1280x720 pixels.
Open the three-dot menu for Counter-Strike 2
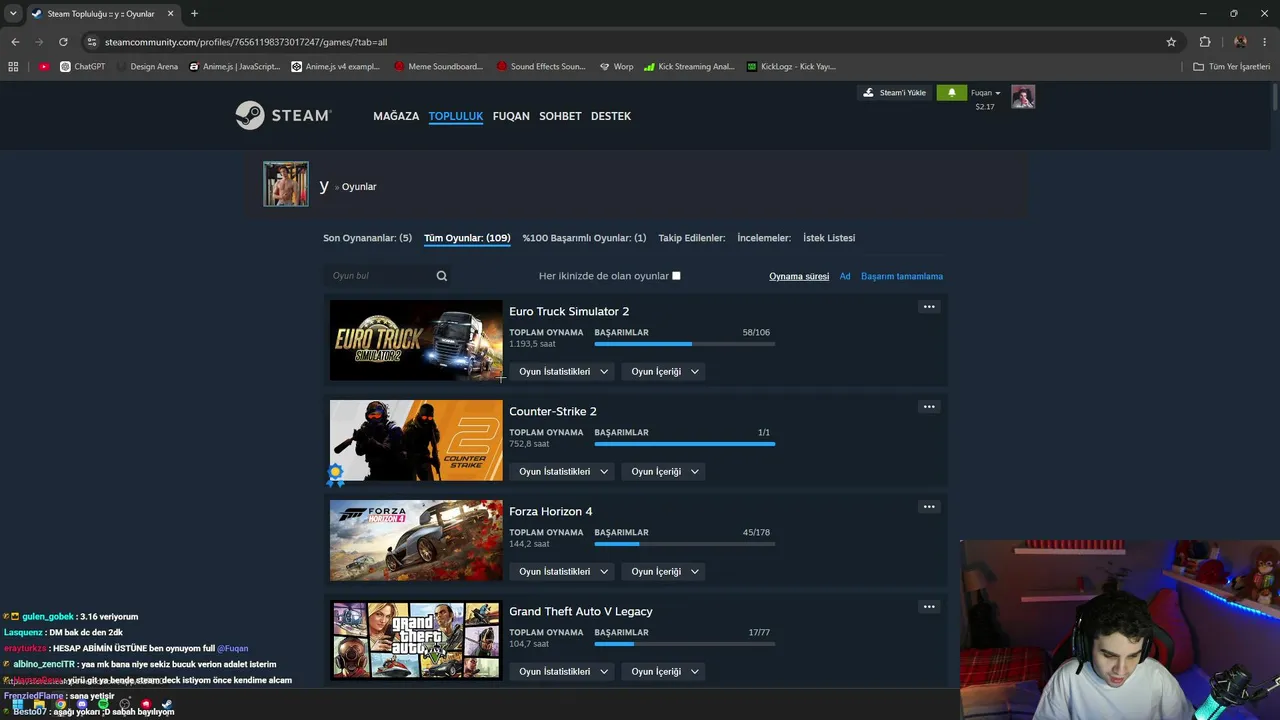coord(929,407)
